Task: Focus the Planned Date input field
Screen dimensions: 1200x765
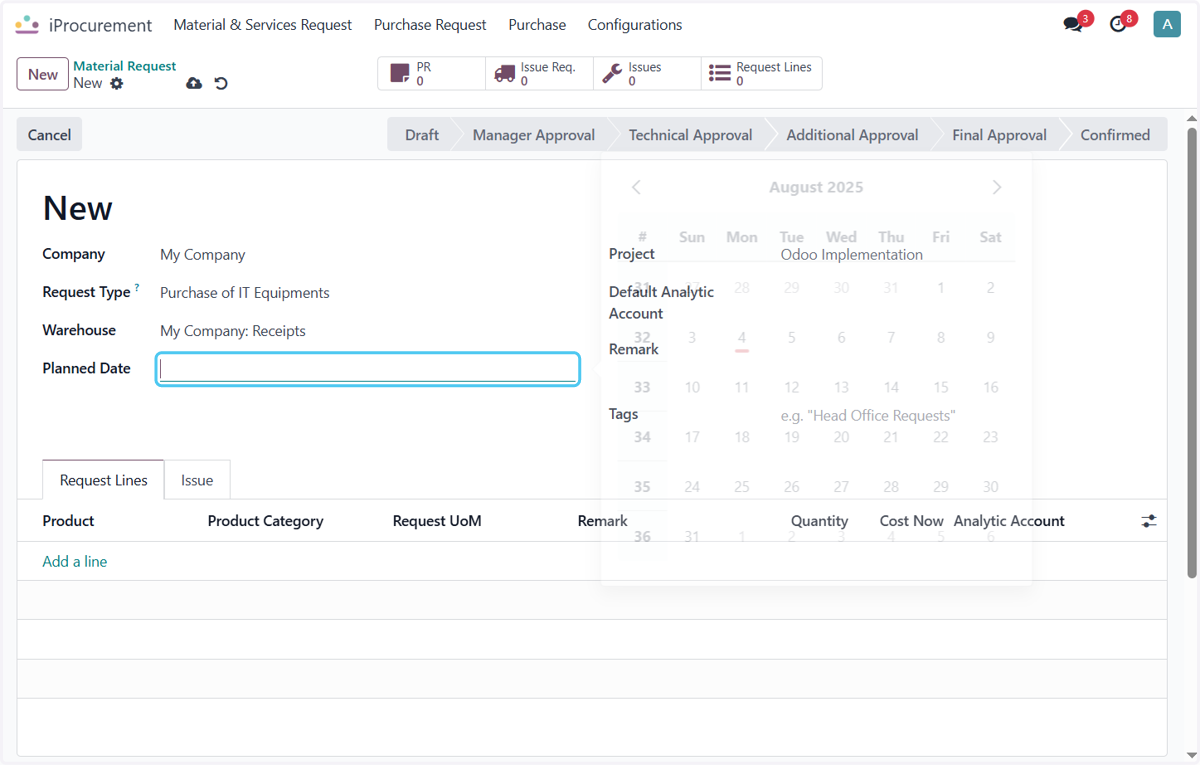Action: [x=368, y=369]
